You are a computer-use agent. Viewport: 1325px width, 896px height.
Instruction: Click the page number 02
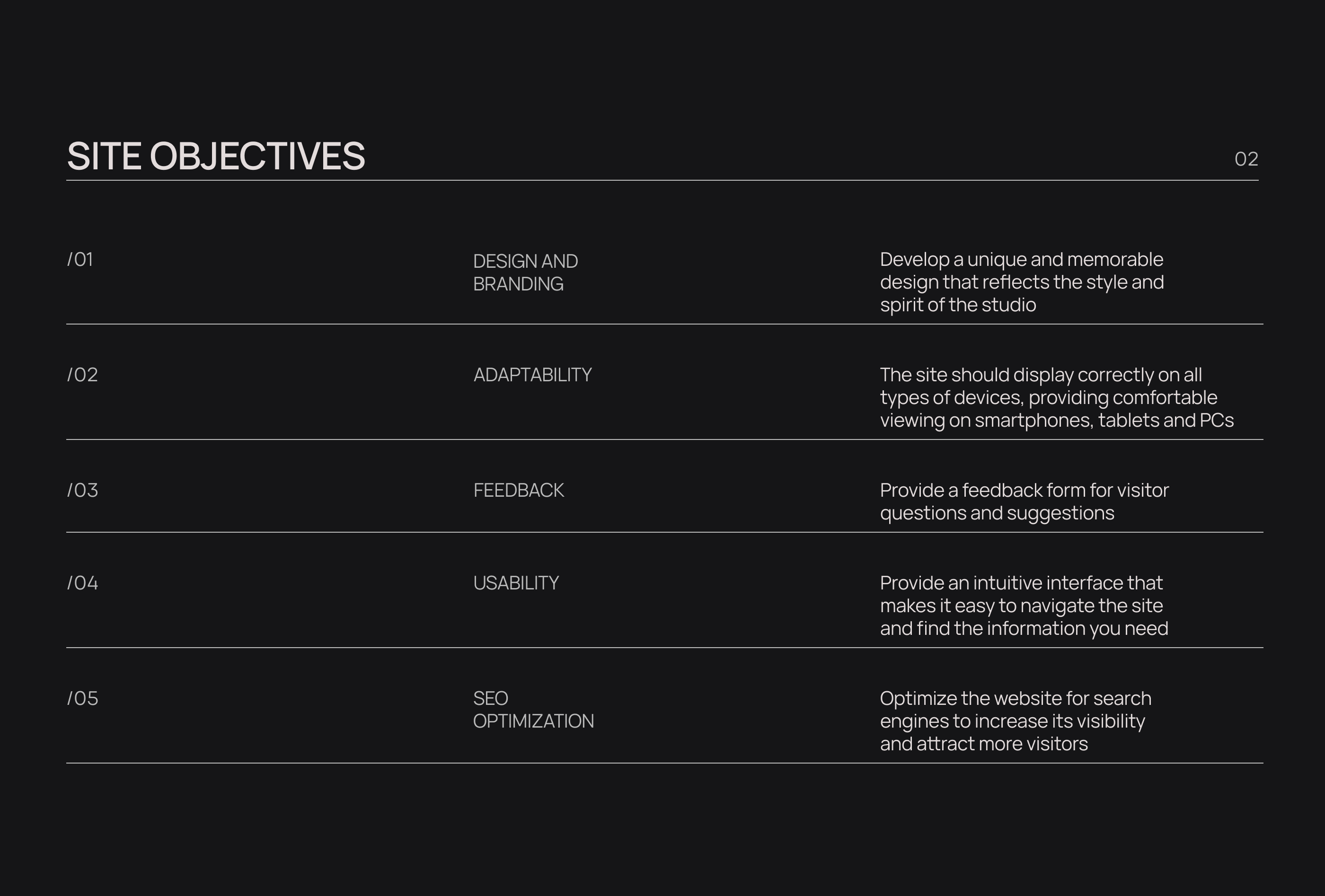click(1246, 159)
